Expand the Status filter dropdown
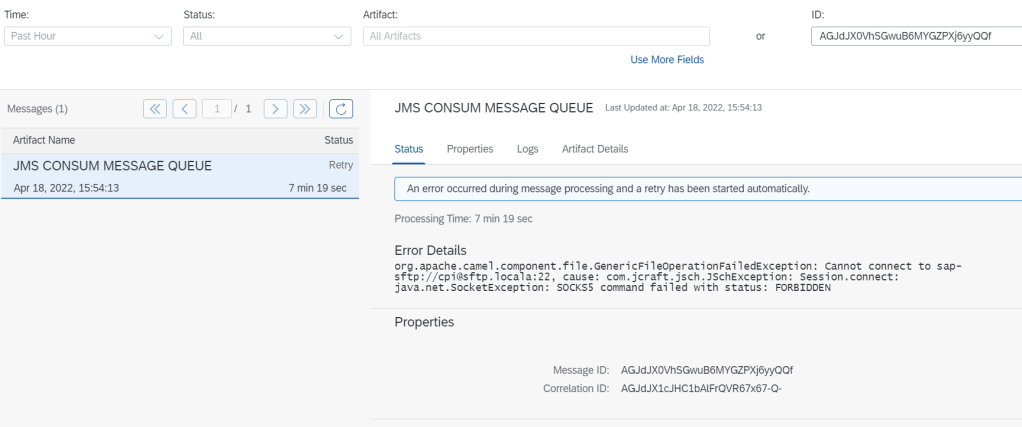This screenshot has width=1022, height=427. tap(266, 37)
